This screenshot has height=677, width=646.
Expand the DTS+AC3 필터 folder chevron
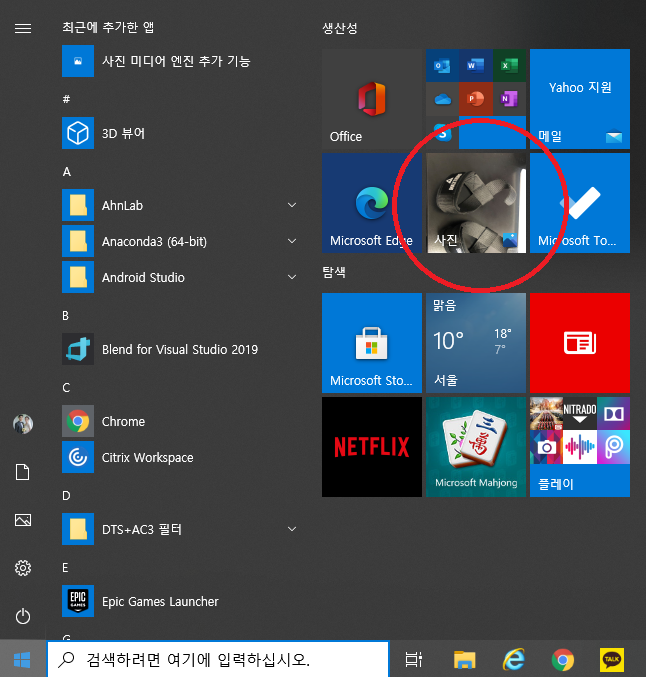(x=292, y=529)
